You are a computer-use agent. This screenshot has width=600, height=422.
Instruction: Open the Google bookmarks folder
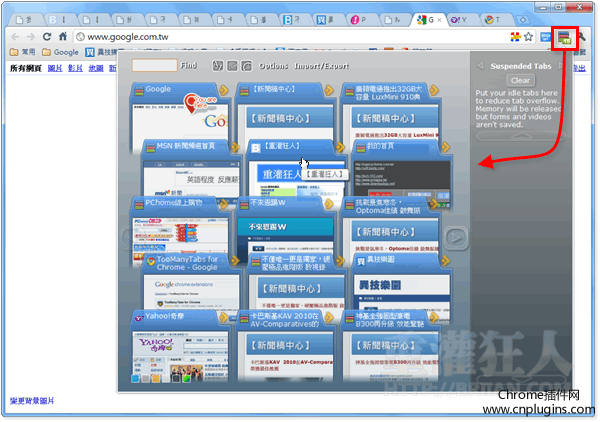pos(60,52)
